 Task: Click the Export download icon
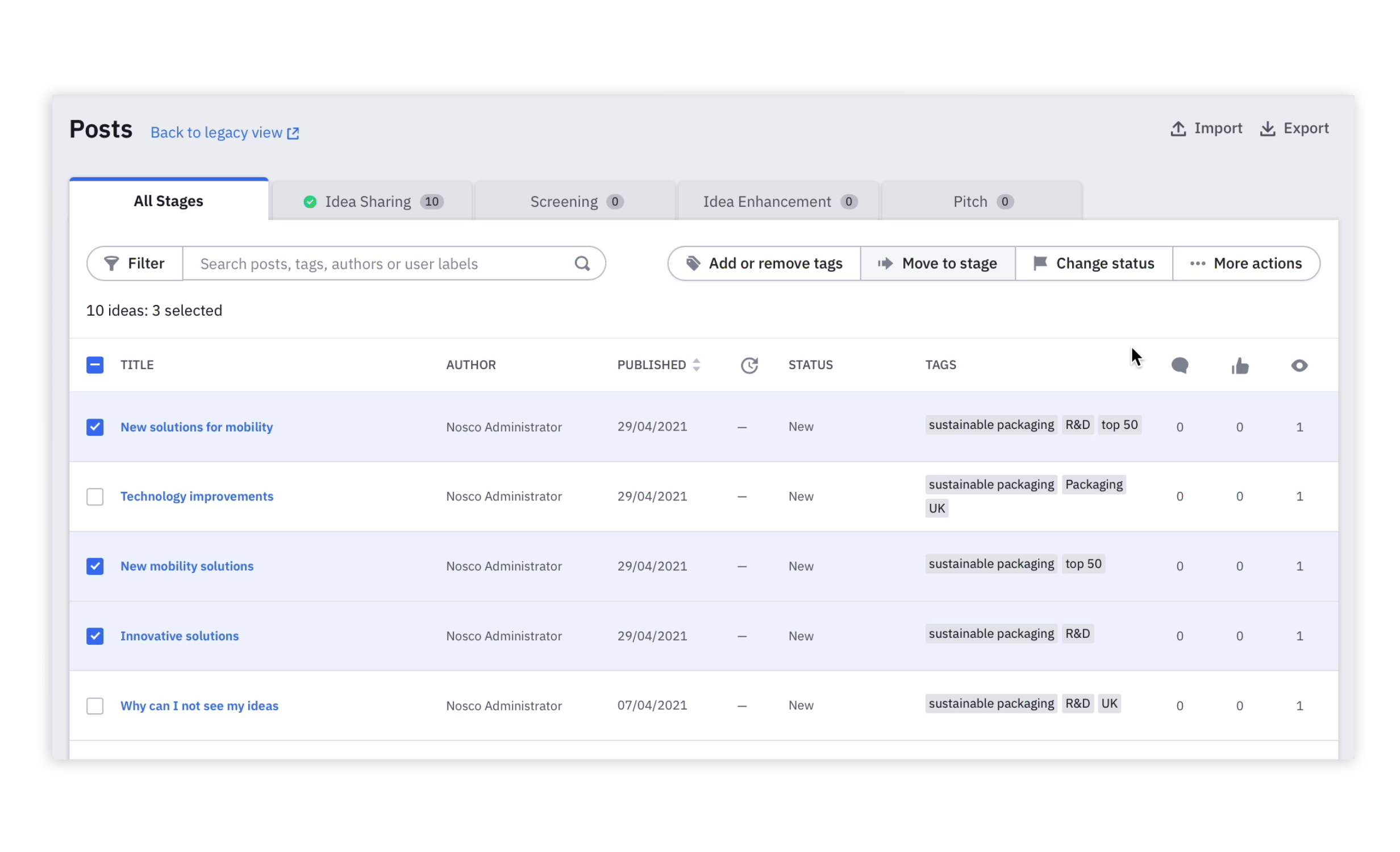coord(1267,129)
